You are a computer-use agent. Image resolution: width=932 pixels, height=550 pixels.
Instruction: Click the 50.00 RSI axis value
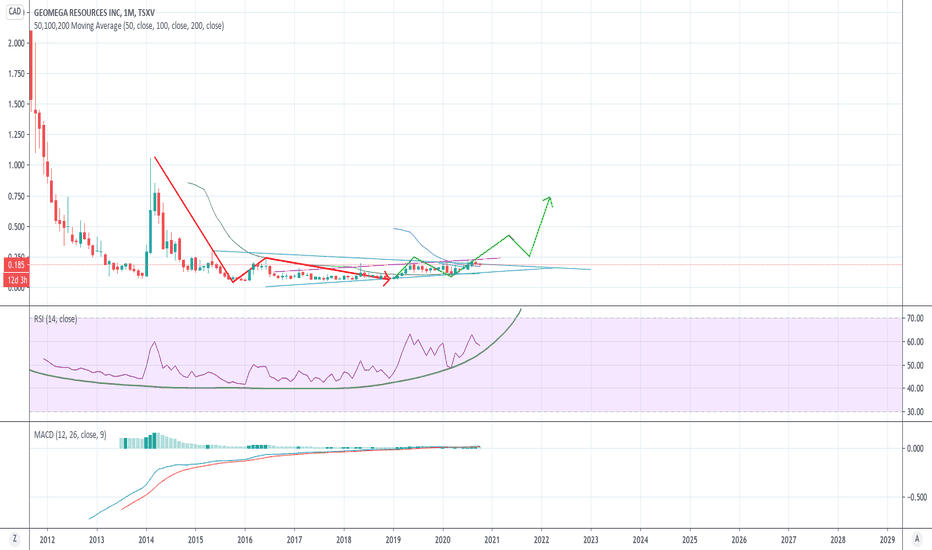915,366
